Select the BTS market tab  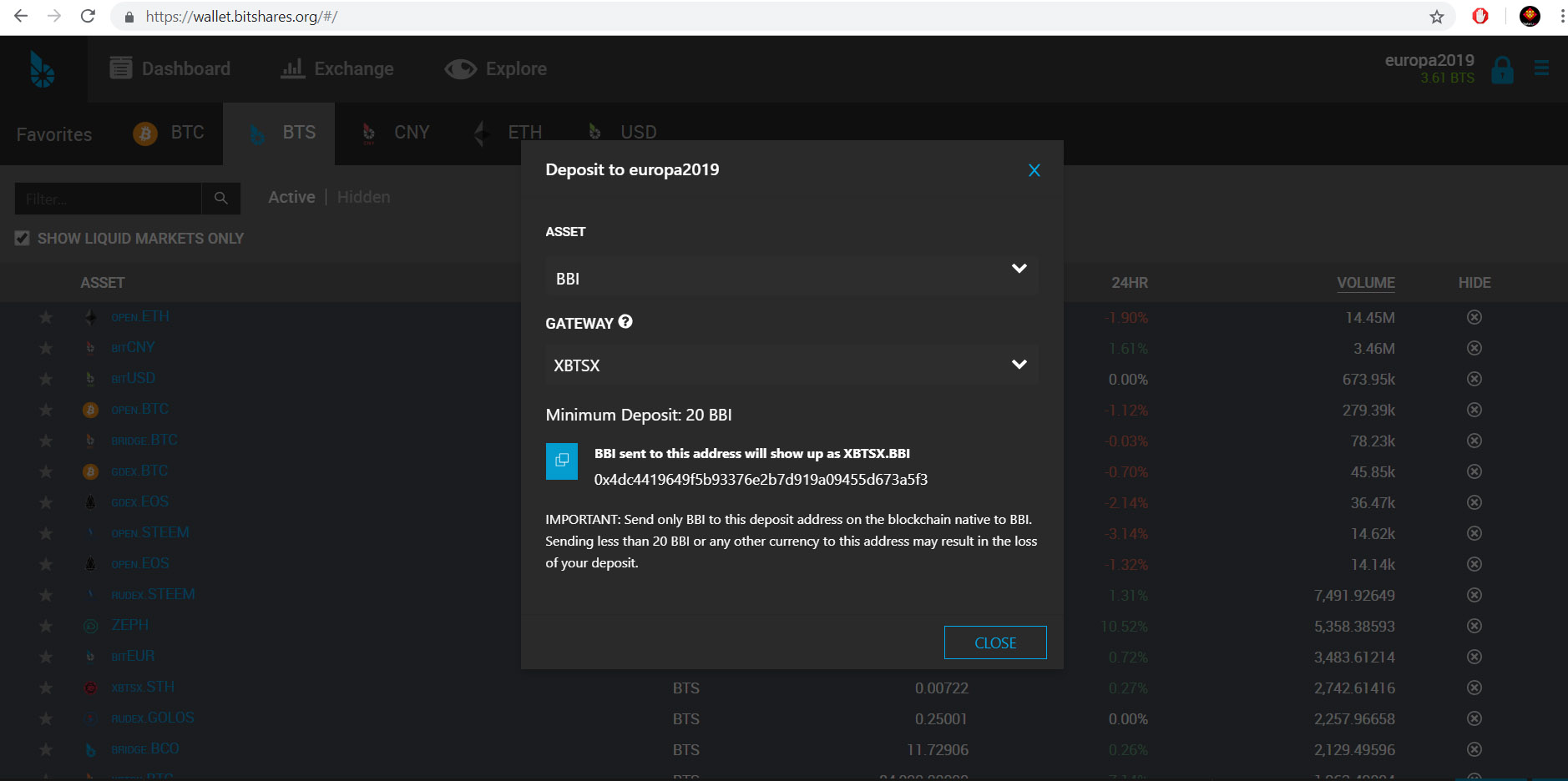tap(279, 134)
